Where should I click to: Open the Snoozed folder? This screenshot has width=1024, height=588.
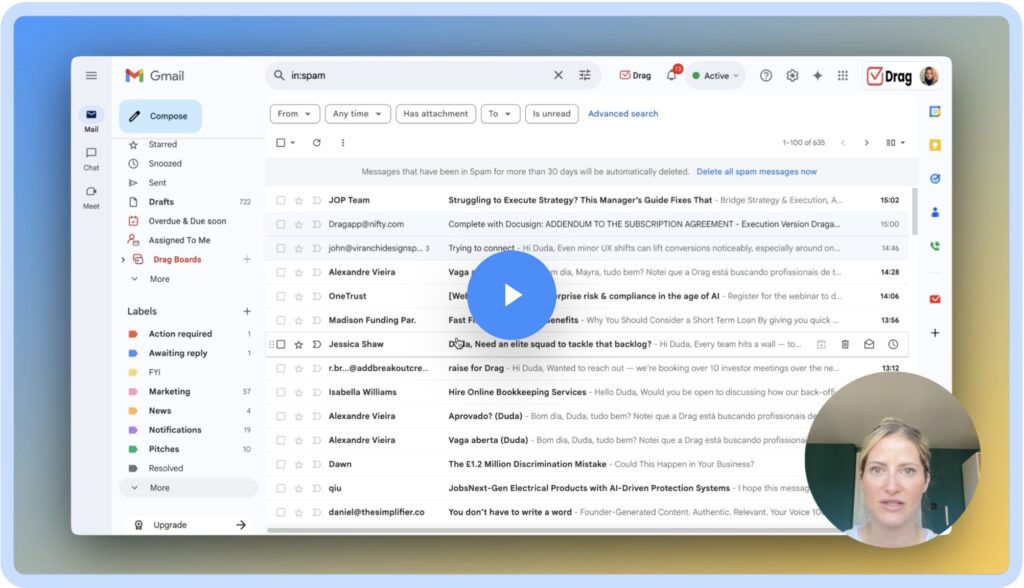coord(165,163)
